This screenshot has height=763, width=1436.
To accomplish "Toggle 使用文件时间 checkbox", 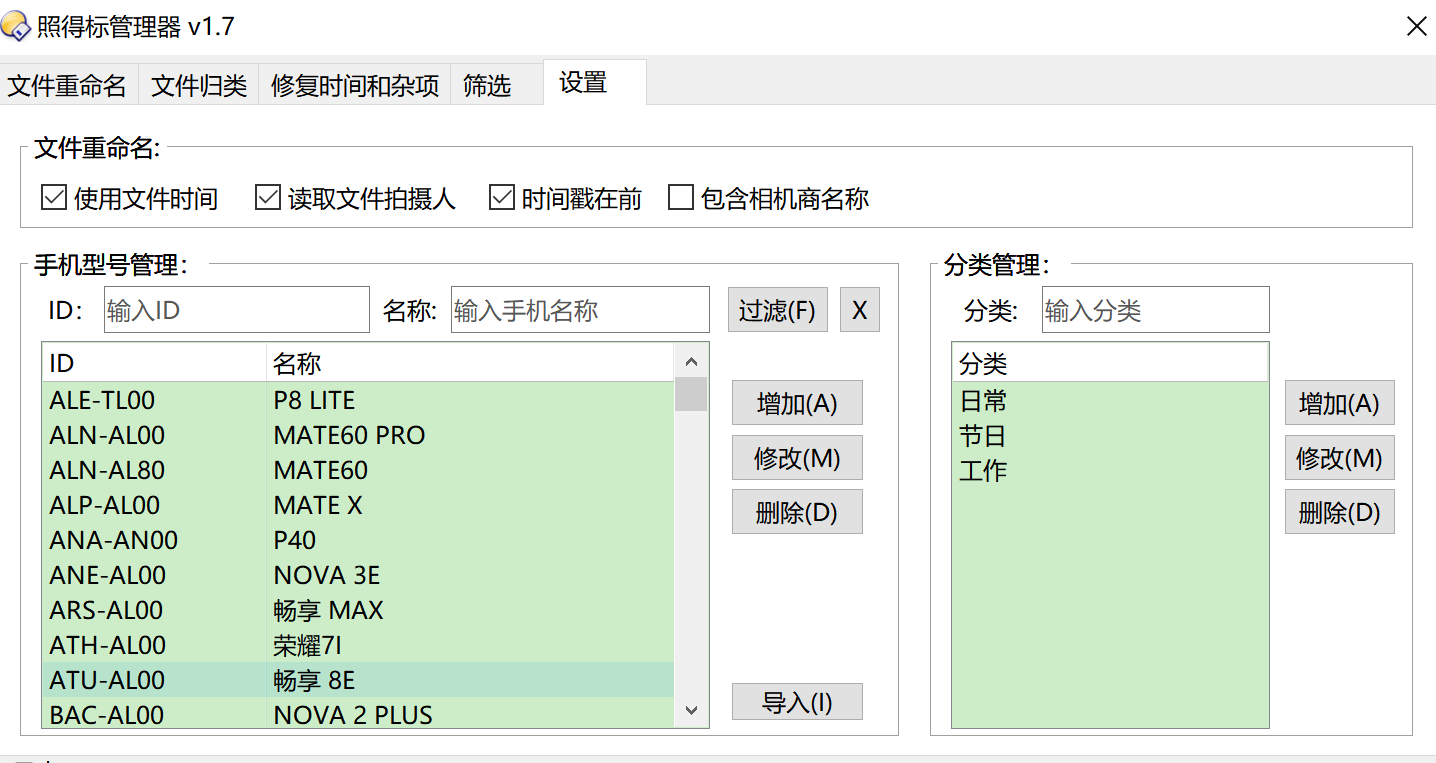I will [x=54, y=198].
